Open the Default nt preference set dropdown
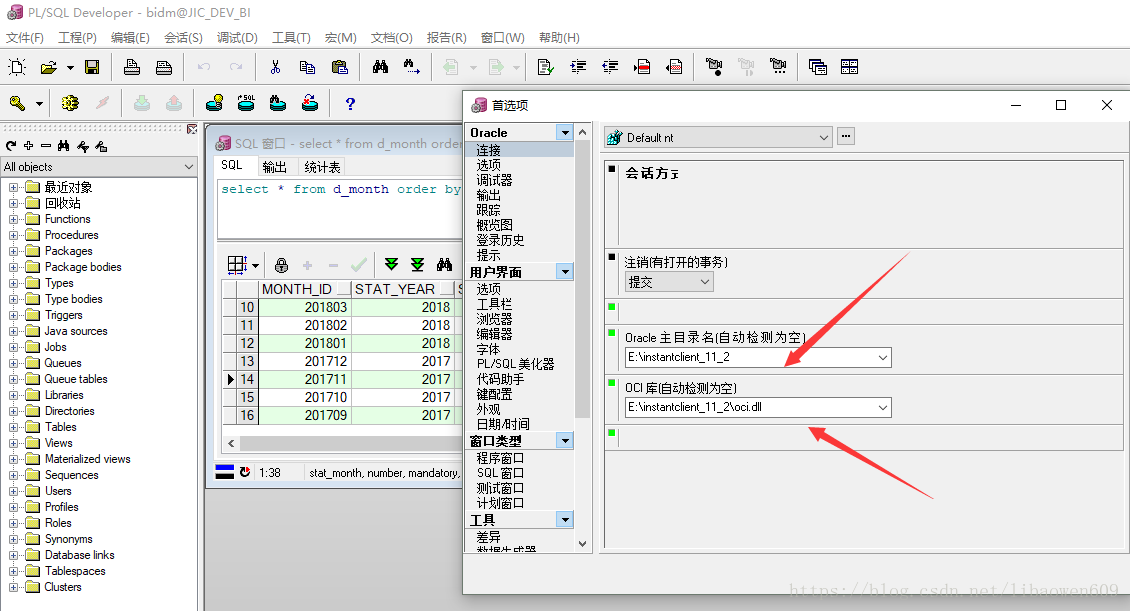This screenshot has width=1130, height=611. [824, 138]
